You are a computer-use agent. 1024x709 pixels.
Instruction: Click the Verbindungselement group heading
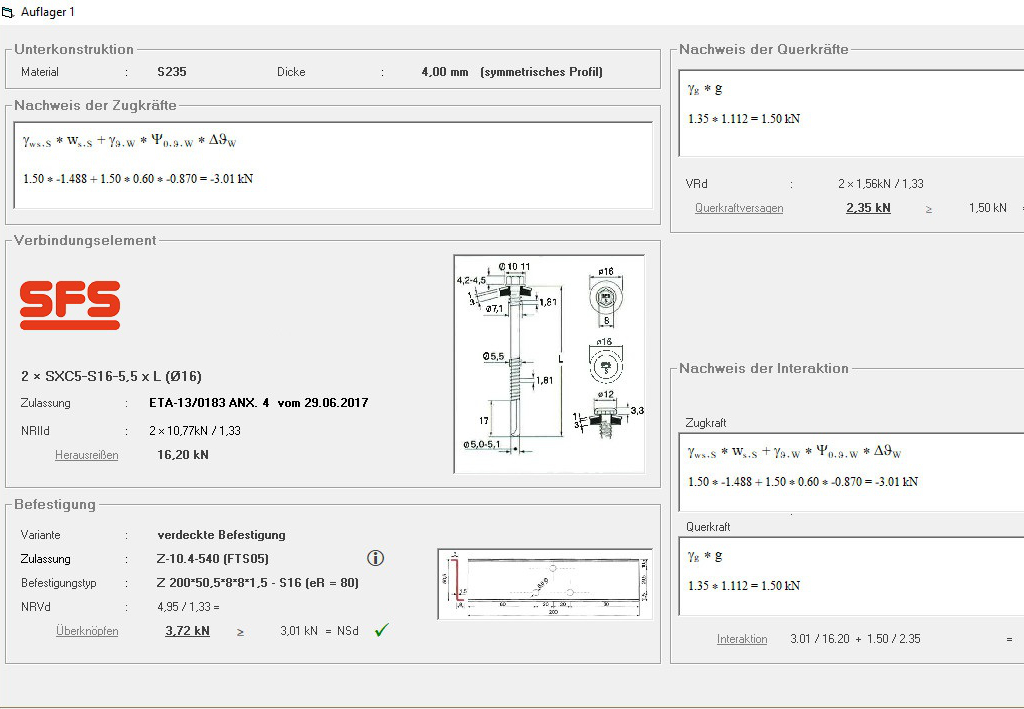coord(85,240)
